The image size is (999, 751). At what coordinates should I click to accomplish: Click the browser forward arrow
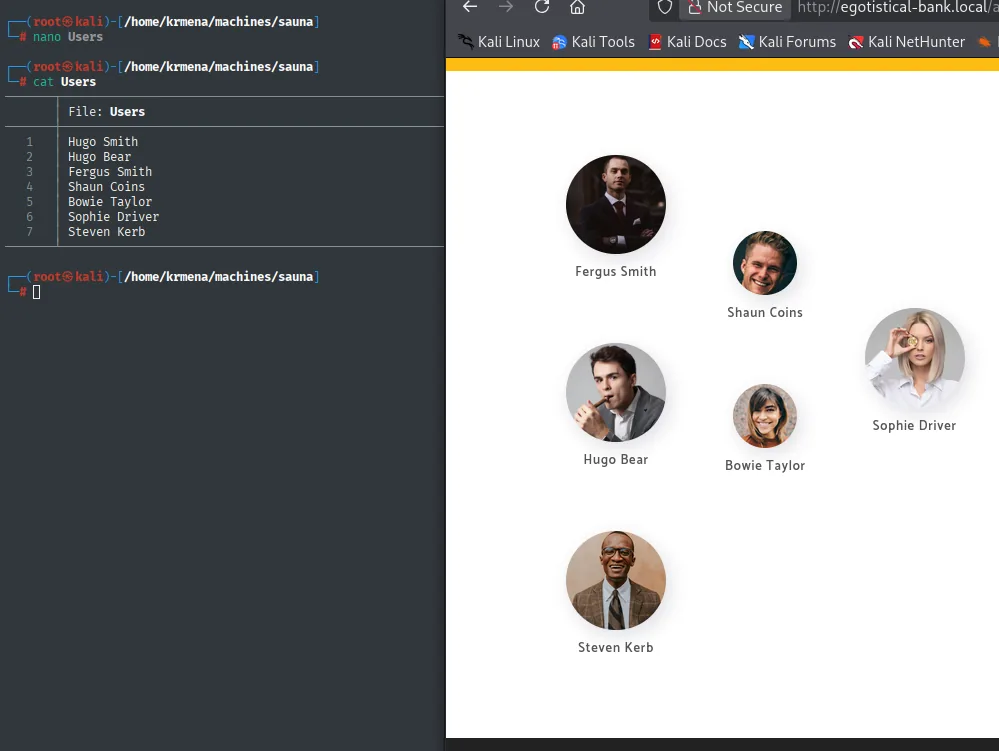pyautogui.click(x=506, y=7)
